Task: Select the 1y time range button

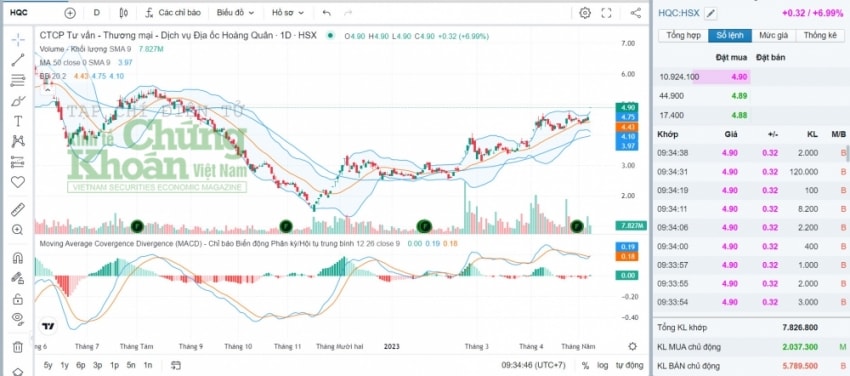Action: coord(65,365)
